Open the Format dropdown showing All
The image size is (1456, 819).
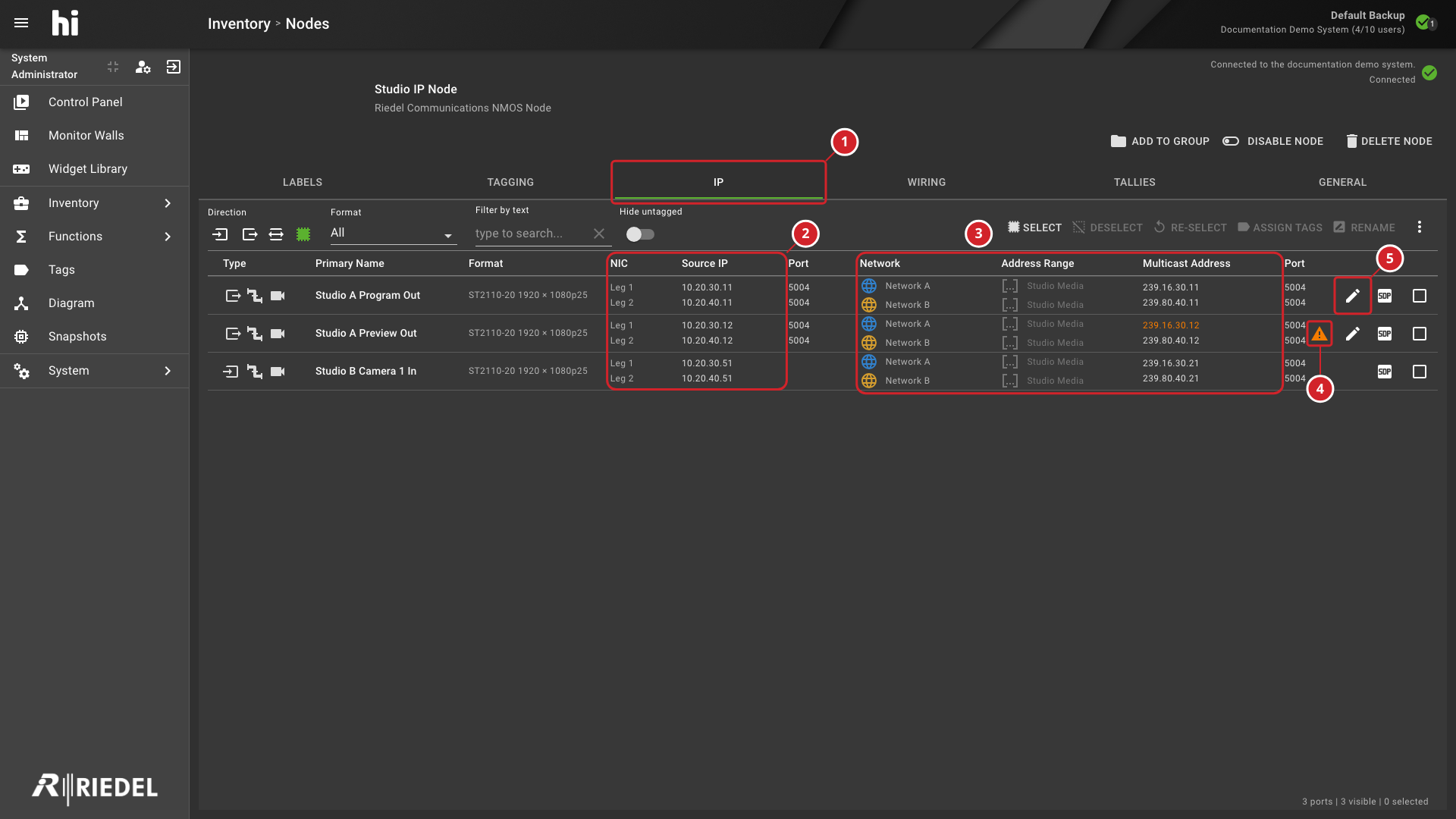pyautogui.click(x=393, y=233)
